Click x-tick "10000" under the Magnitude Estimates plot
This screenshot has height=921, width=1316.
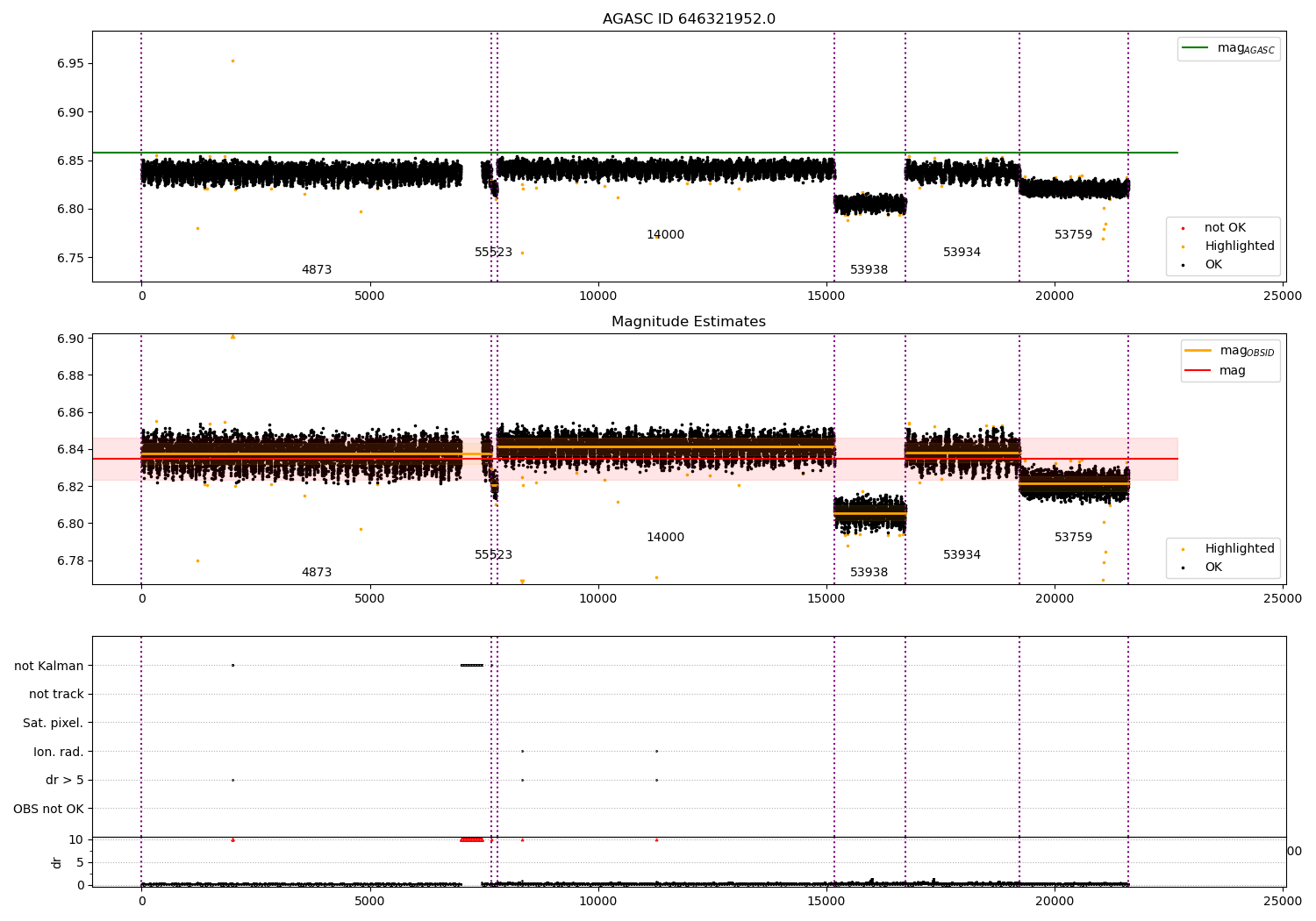[x=598, y=599]
